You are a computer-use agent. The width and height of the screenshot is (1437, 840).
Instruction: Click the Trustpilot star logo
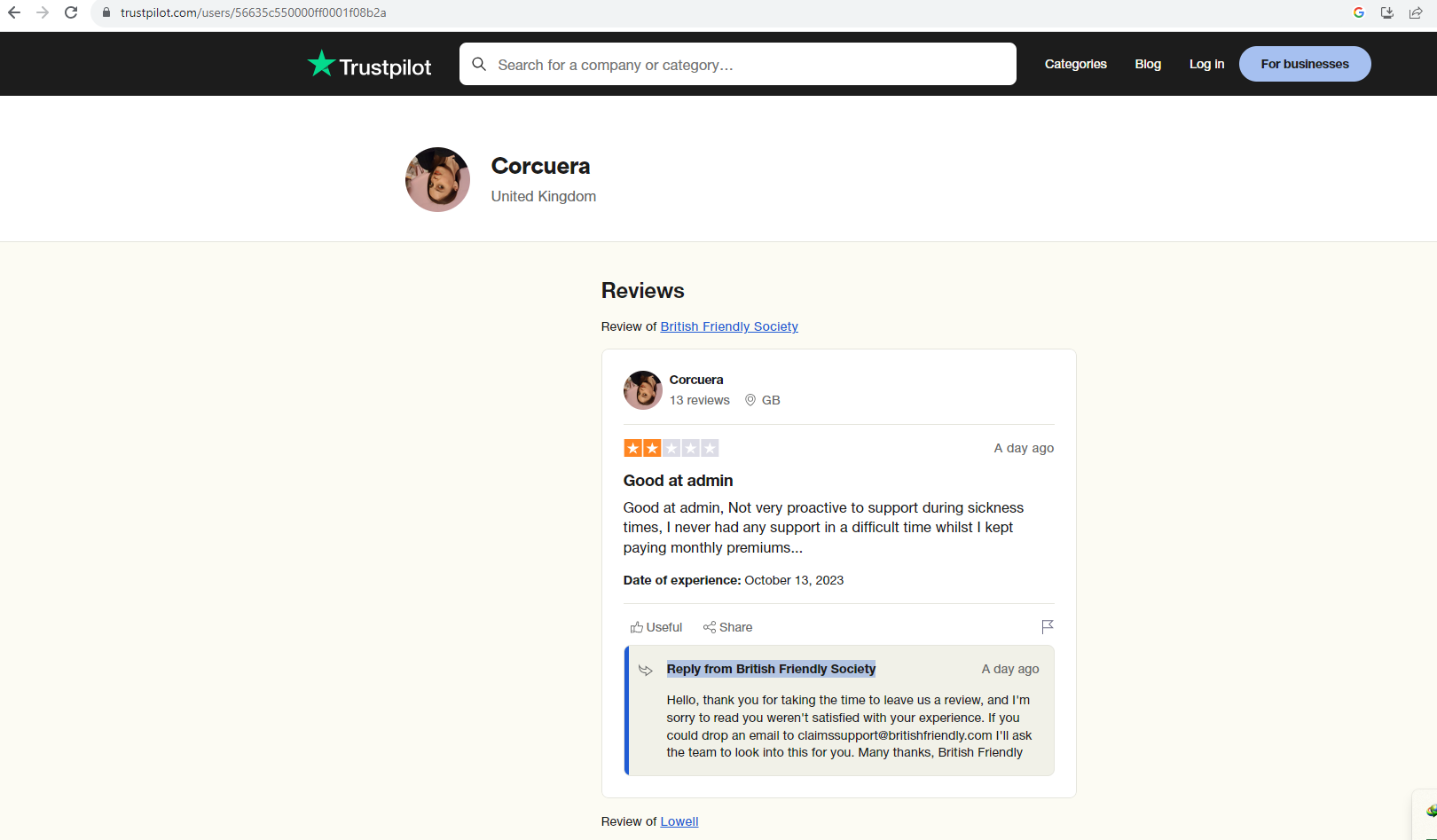coord(321,64)
